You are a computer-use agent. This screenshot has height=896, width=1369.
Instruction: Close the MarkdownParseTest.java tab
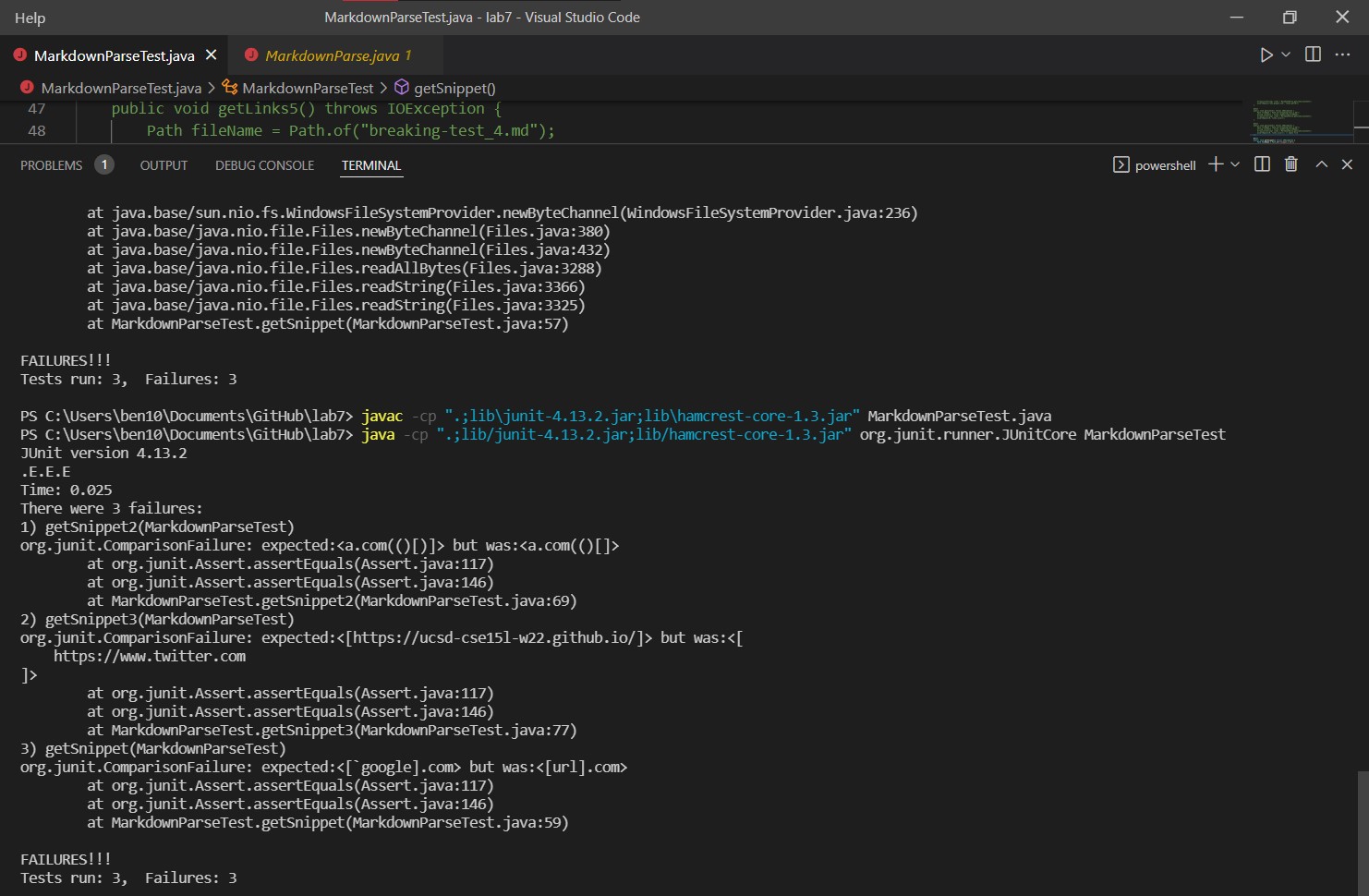[x=211, y=55]
